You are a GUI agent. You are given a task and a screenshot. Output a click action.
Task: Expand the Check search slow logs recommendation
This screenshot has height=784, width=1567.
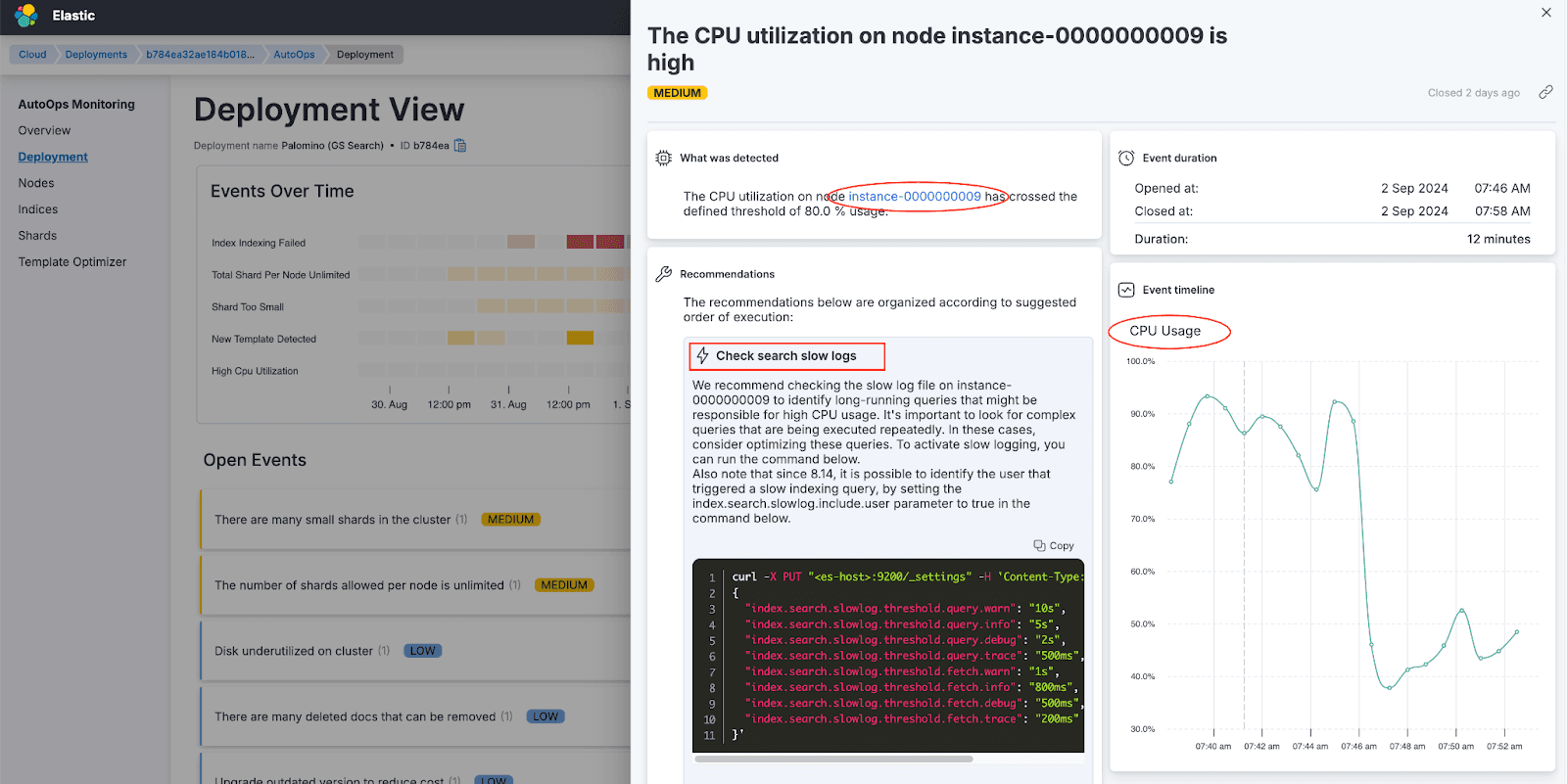[785, 356]
